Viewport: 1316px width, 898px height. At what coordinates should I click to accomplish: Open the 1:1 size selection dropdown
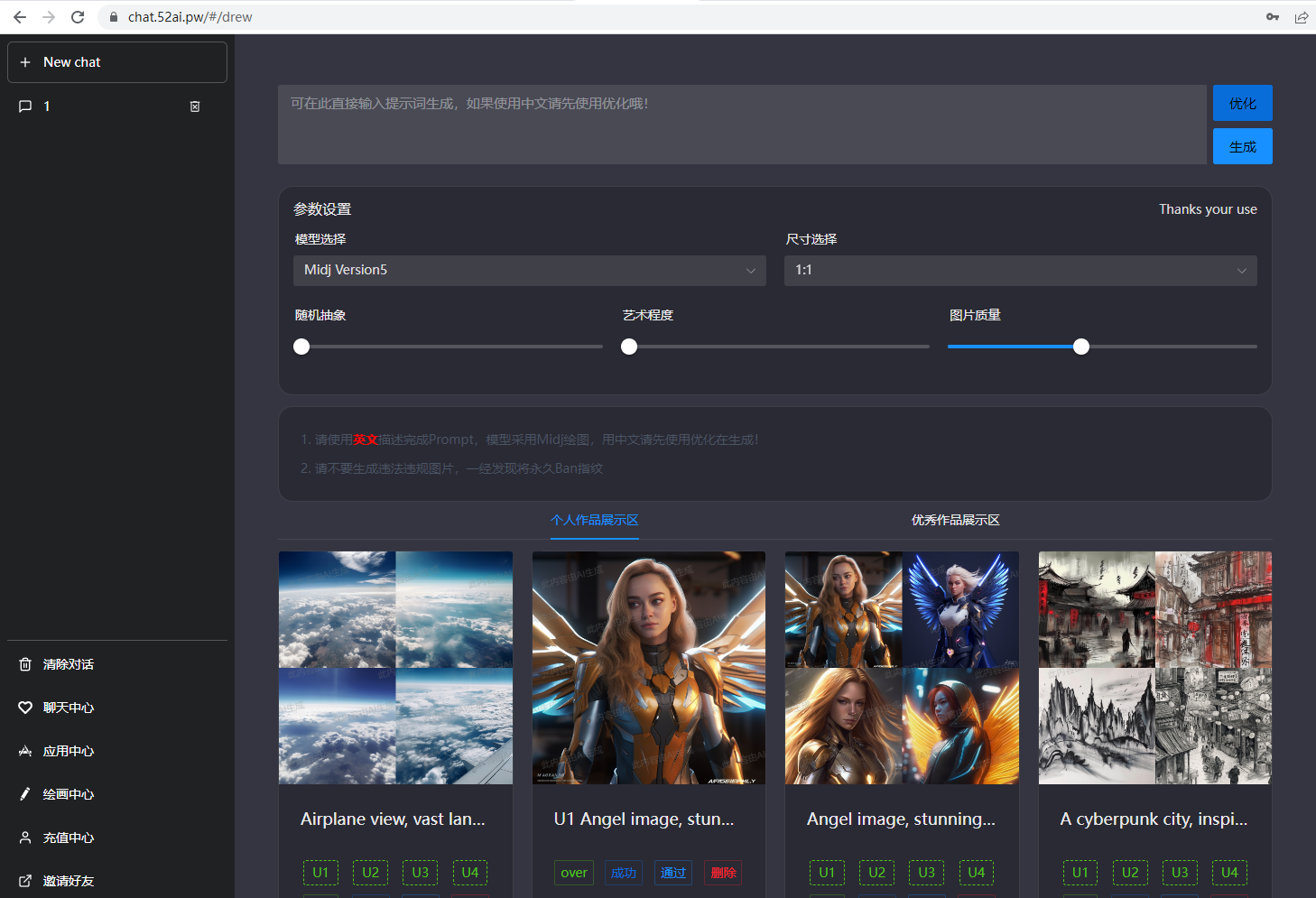pos(1021,271)
